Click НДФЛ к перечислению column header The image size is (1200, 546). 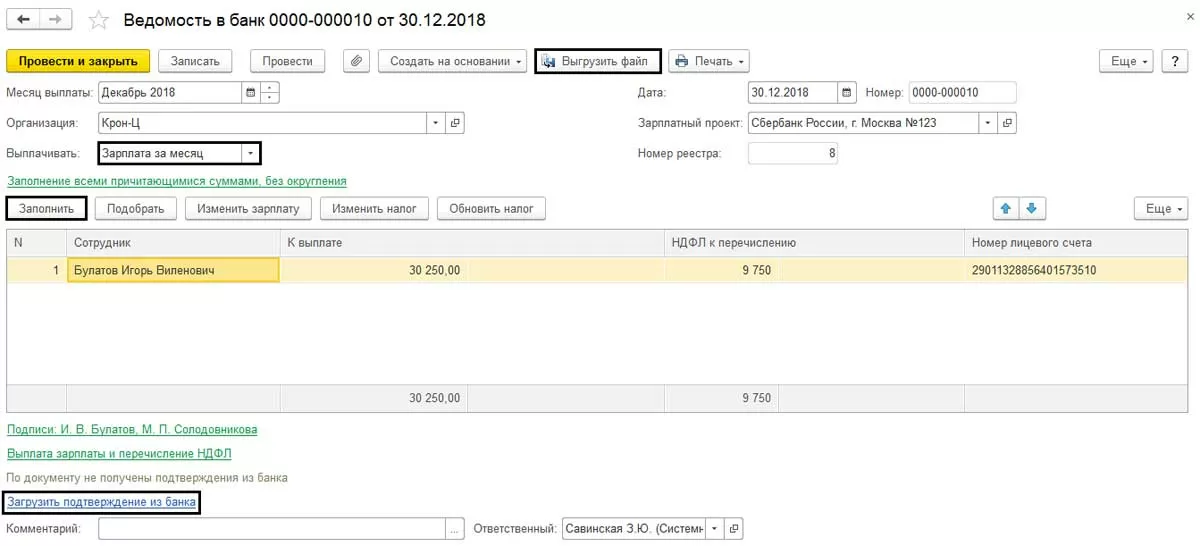pos(814,242)
